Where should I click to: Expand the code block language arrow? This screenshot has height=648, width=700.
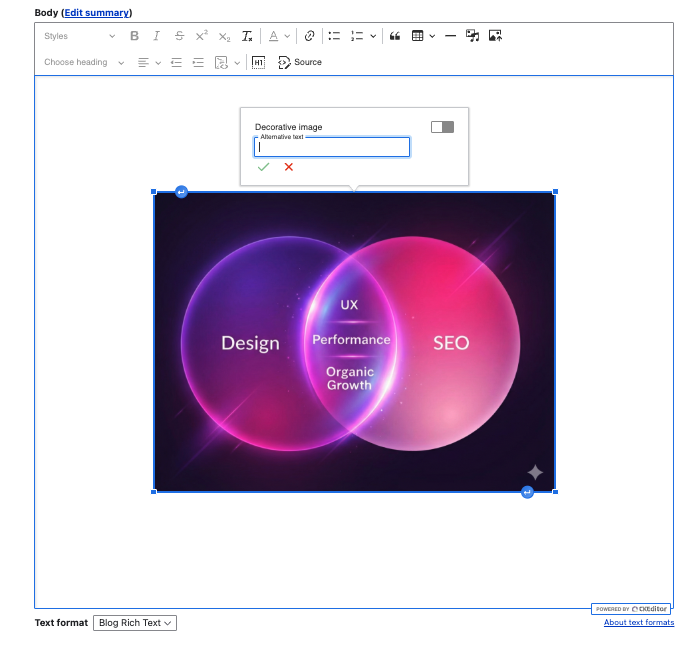(237, 63)
